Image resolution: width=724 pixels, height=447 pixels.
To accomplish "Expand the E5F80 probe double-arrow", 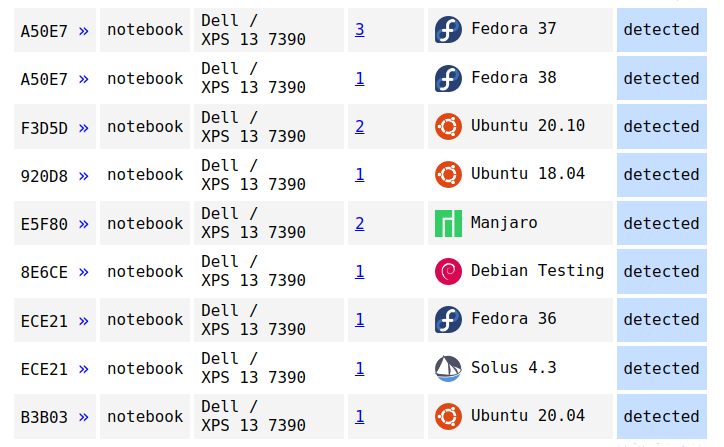I will (x=83, y=224).
